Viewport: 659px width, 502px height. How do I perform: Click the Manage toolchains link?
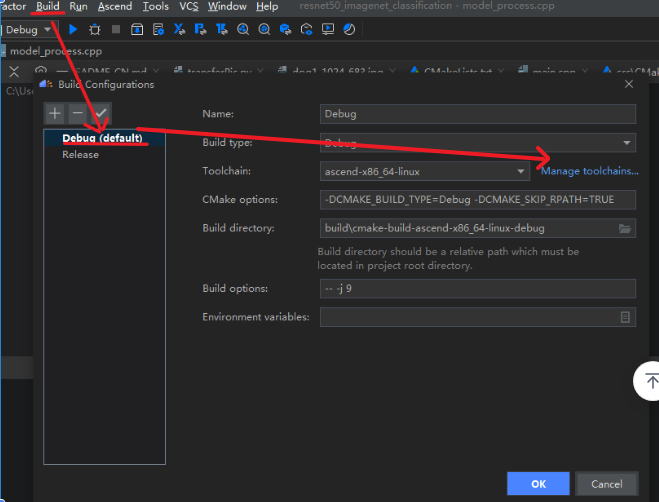(589, 171)
